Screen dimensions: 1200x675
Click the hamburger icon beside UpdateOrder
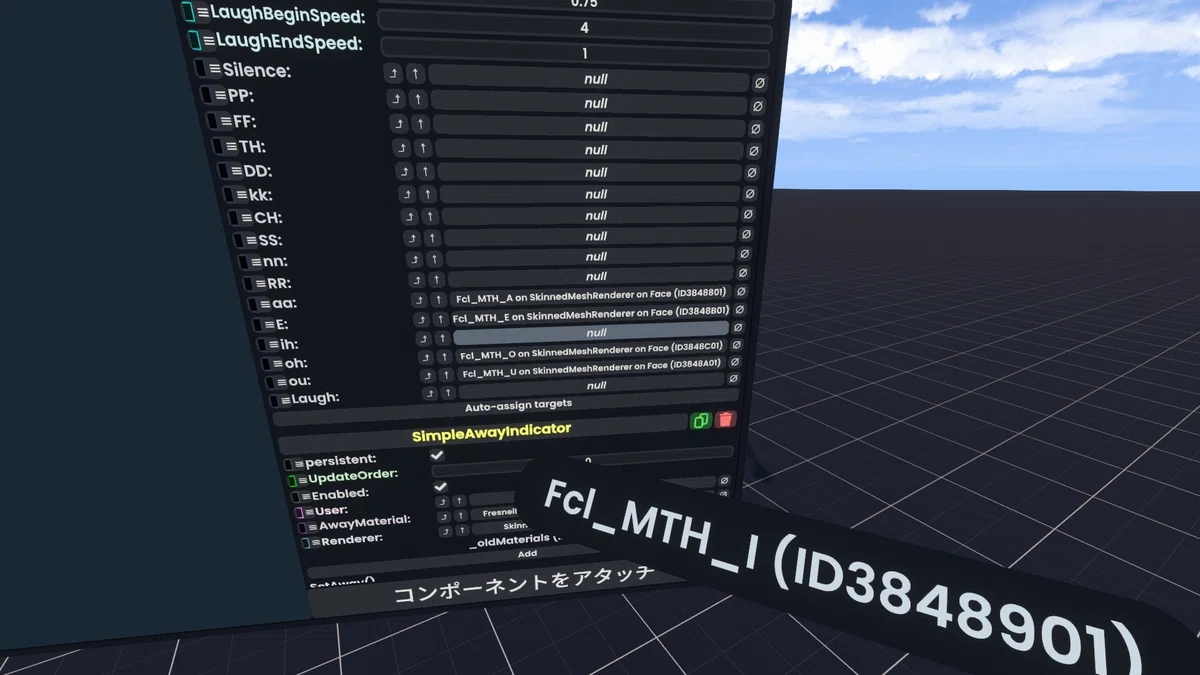tap(301, 480)
